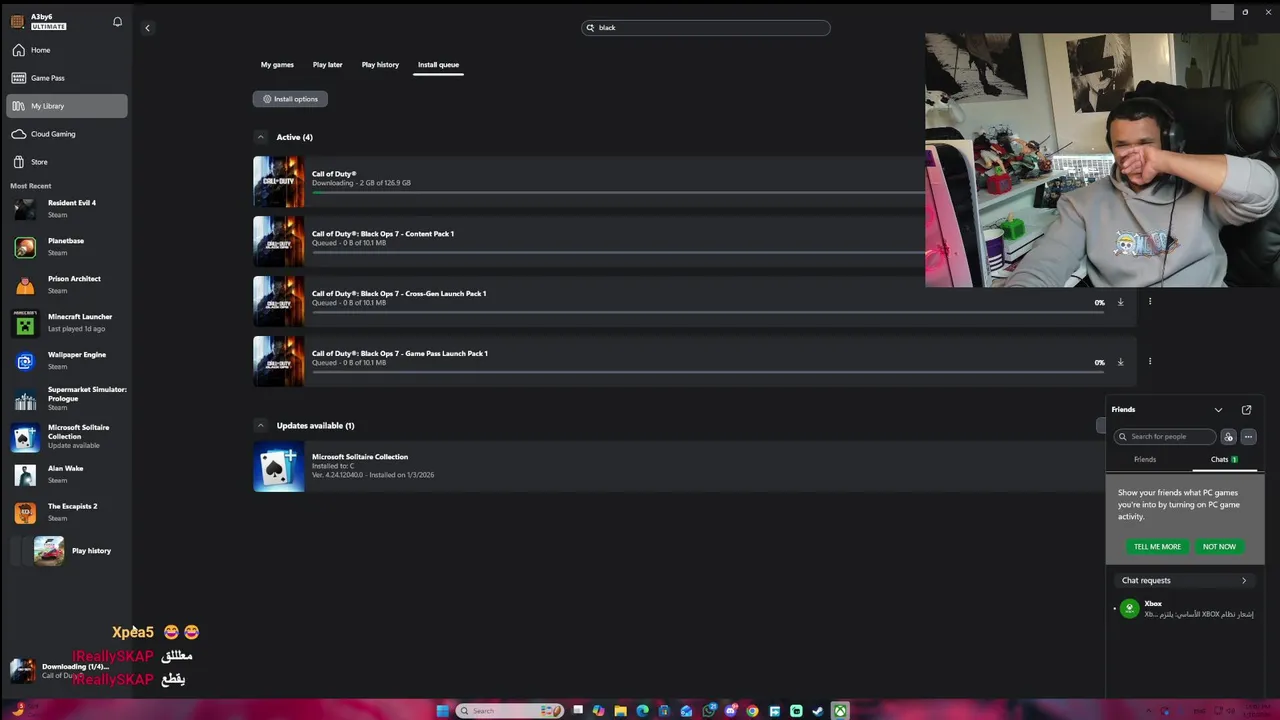Click 'Game Pass Launch Pack 1' title text
The image size is (1280, 720).
pos(400,354)
